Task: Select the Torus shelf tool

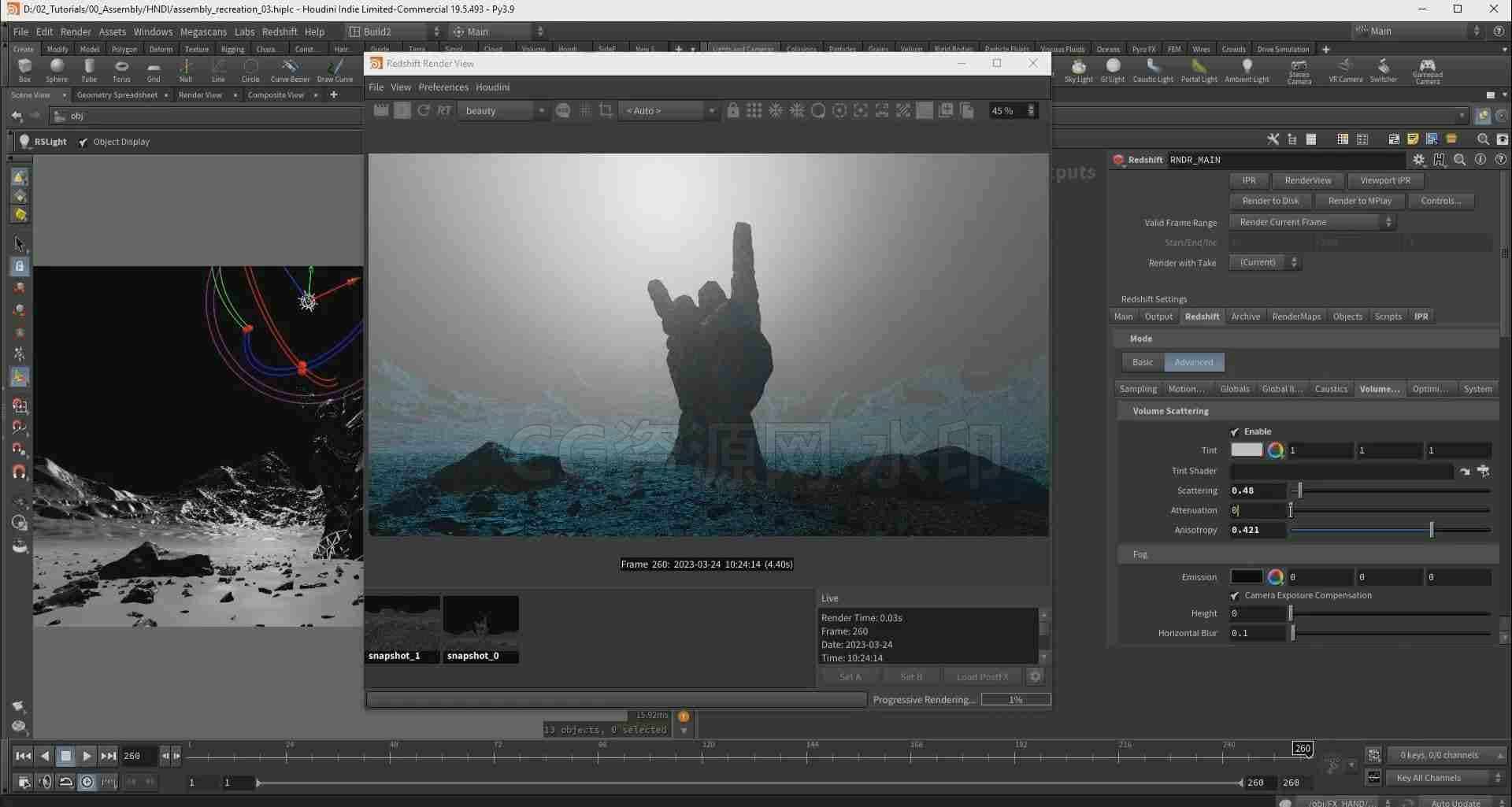Action: 121,70
